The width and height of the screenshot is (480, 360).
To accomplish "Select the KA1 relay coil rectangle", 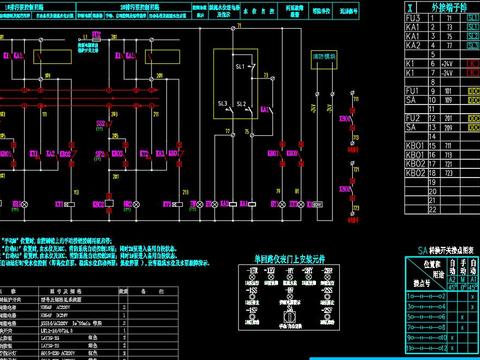I will [252, 204].
